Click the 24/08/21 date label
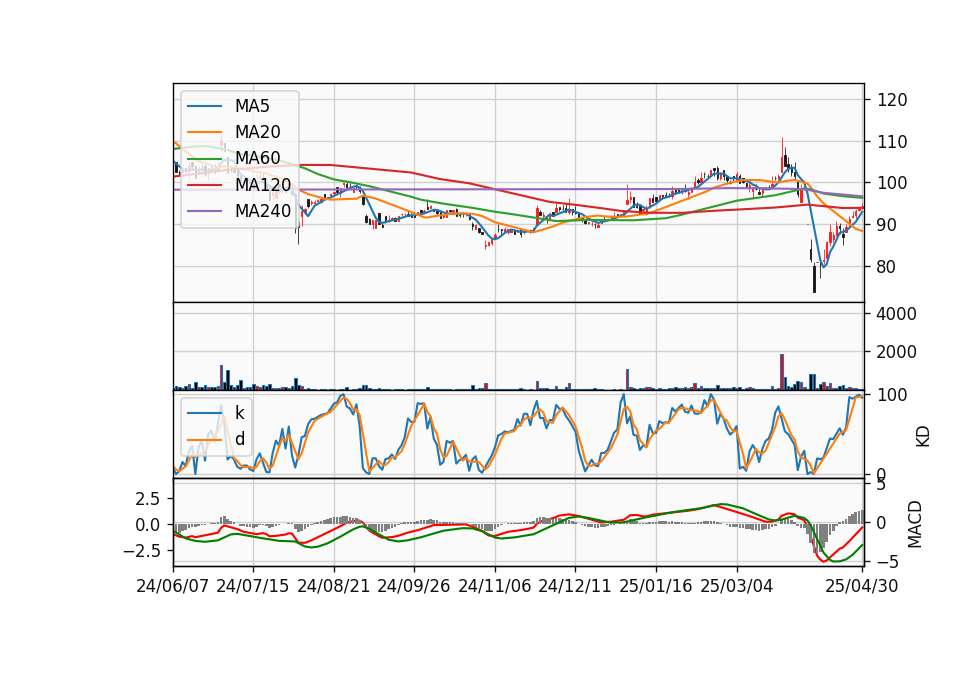 (x=334, y=586)
